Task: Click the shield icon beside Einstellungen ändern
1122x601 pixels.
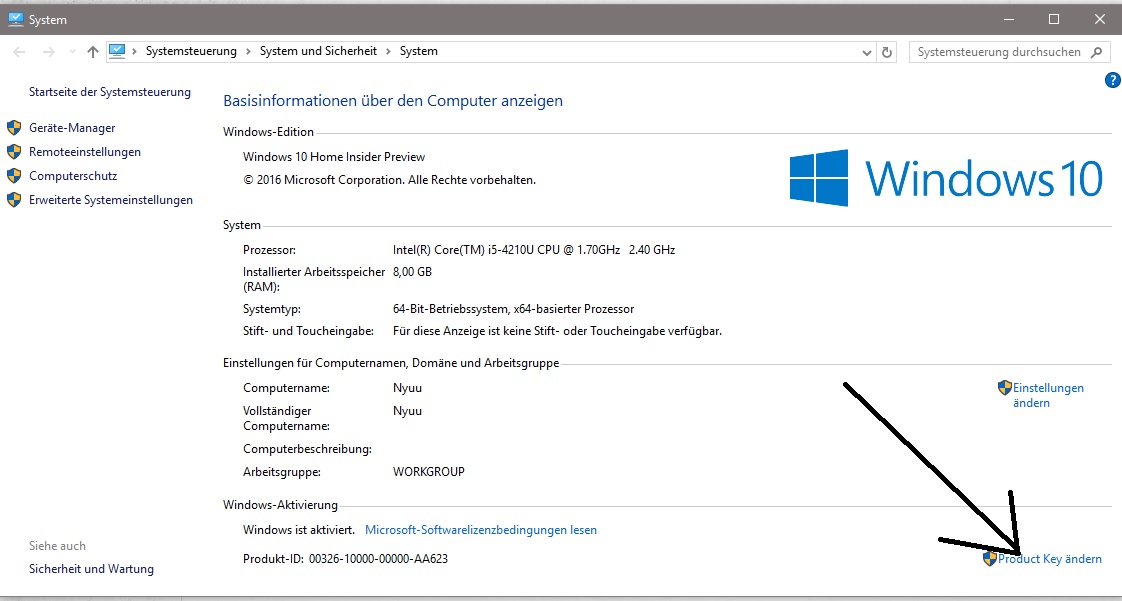Action: pyautogui.click(x=1005, y=388)
